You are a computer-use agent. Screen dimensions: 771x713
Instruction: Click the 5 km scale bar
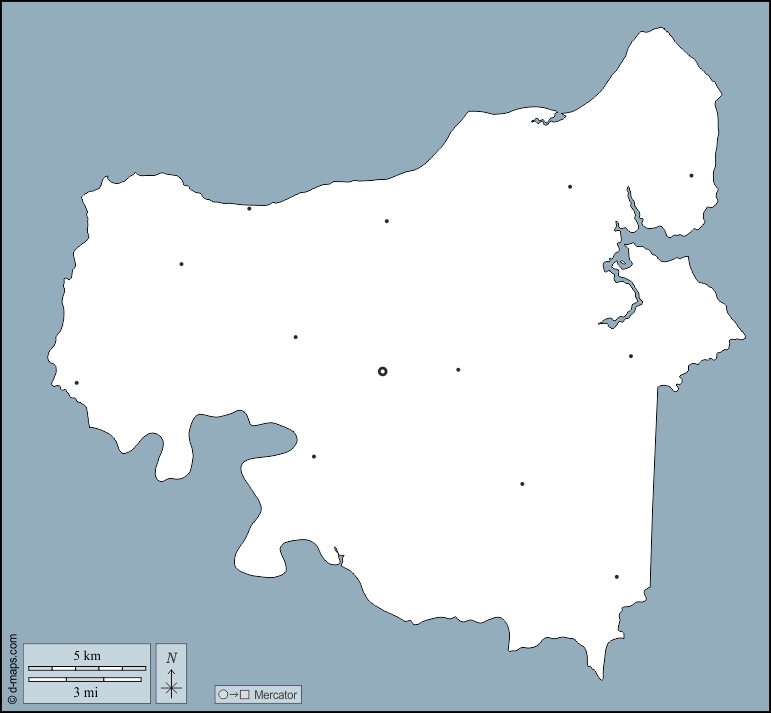[87, 667]
